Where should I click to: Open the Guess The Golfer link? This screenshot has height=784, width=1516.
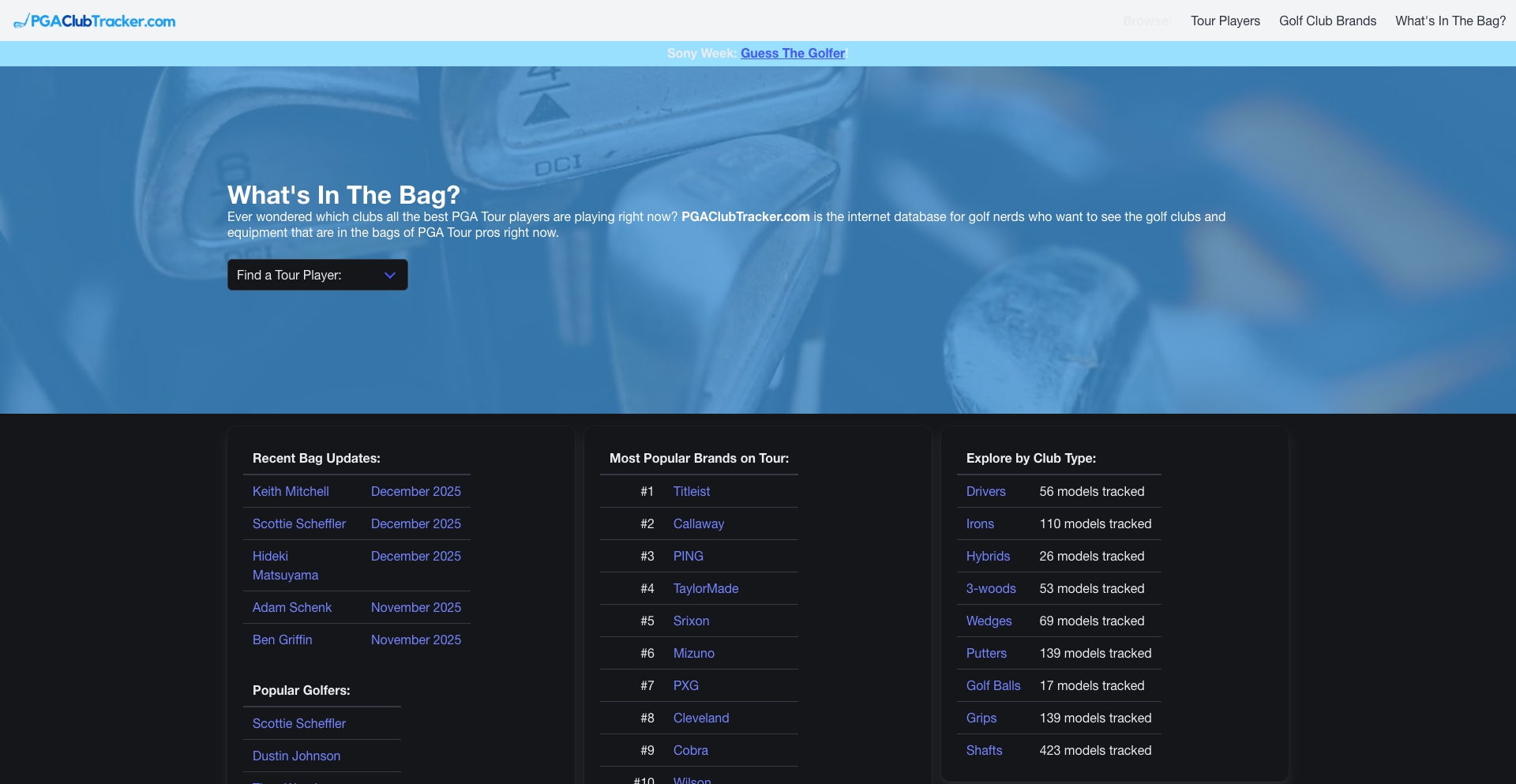tap(792, 53)
